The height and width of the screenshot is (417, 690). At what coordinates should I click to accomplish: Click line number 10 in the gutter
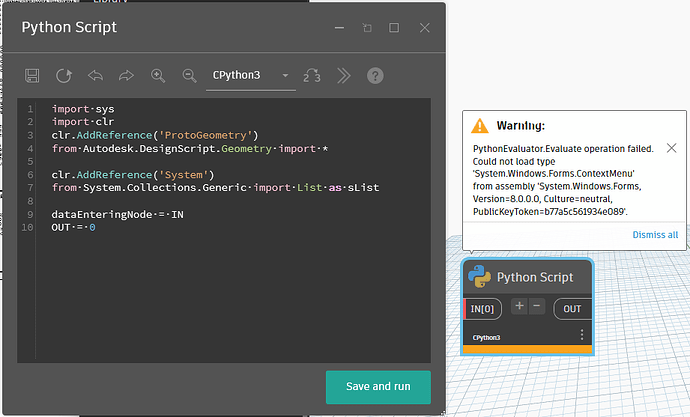(27, 227)
